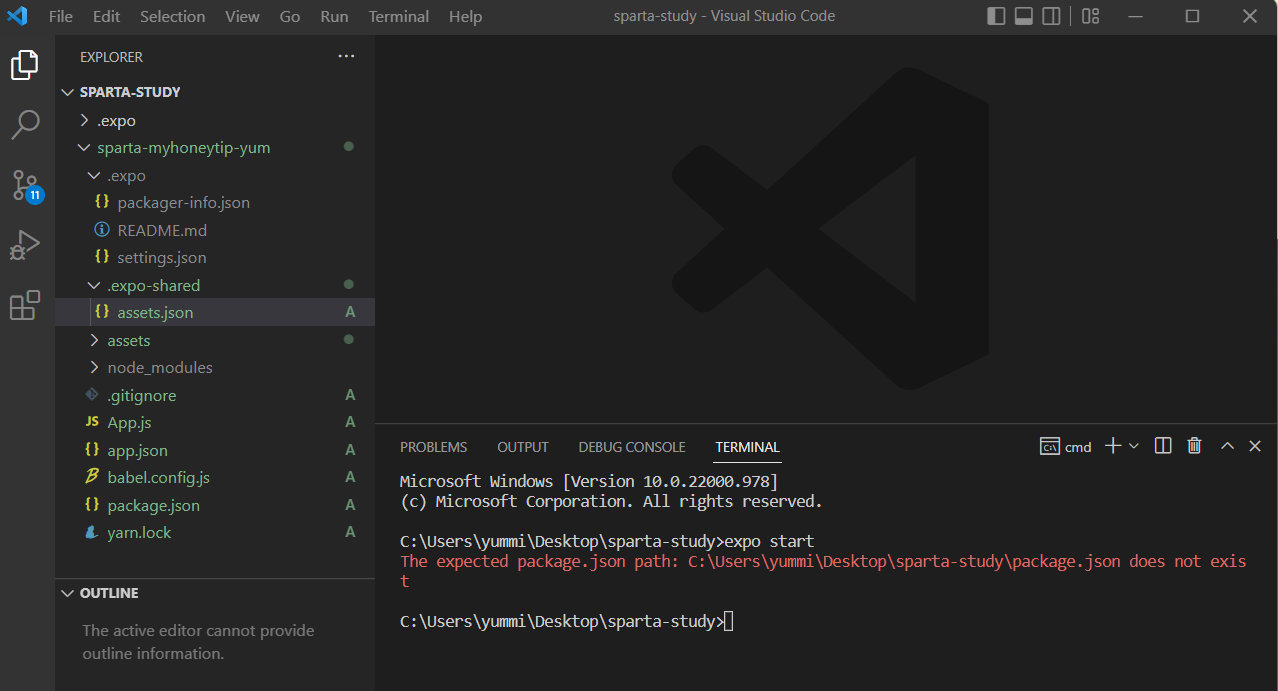Open README.md file
Screen dimensions: 1278x691
click(215, 230)
